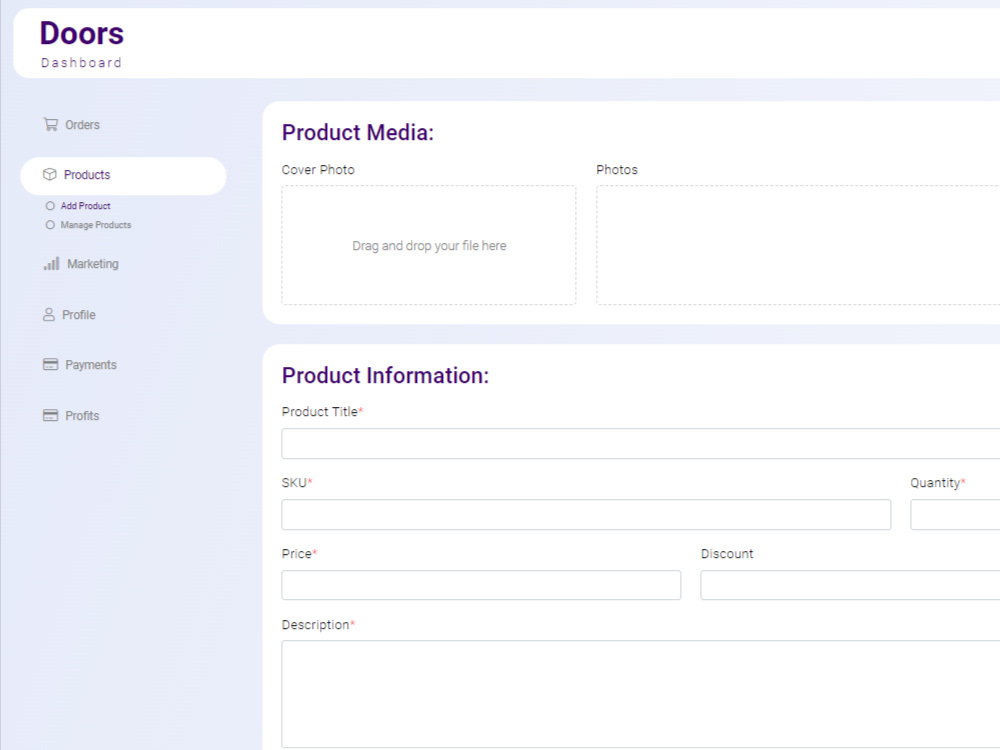
Task: Open the Products sidebar menu
Action: coord(123,176)
